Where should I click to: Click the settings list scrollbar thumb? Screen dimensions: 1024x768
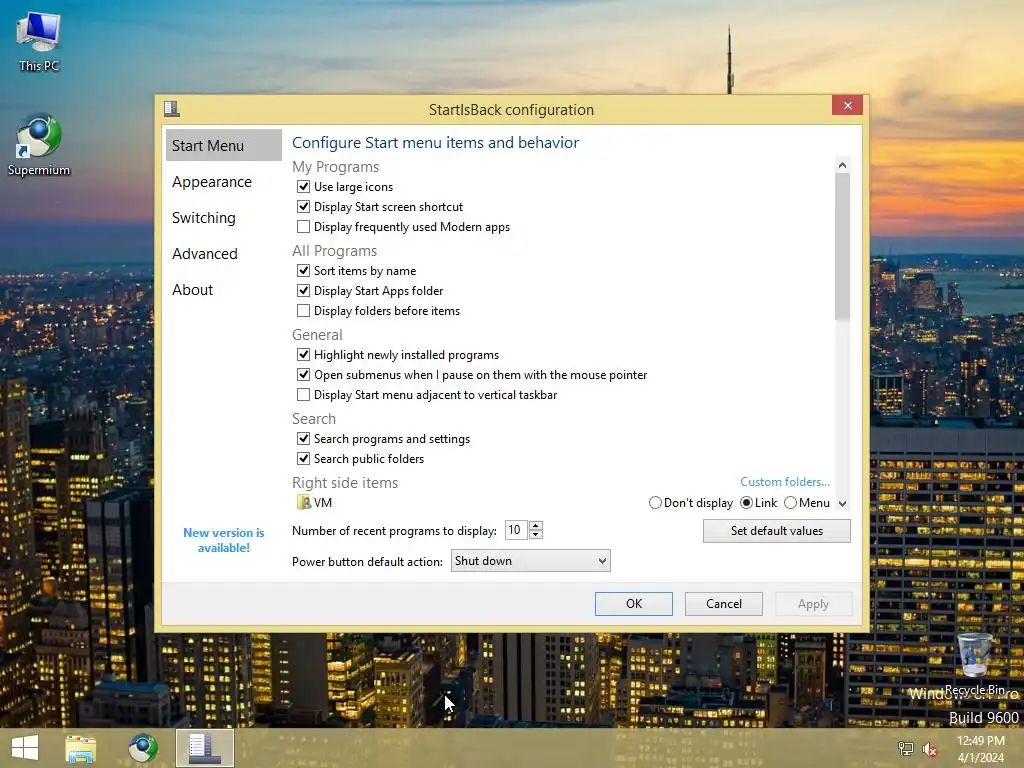[x=842, y=247]
